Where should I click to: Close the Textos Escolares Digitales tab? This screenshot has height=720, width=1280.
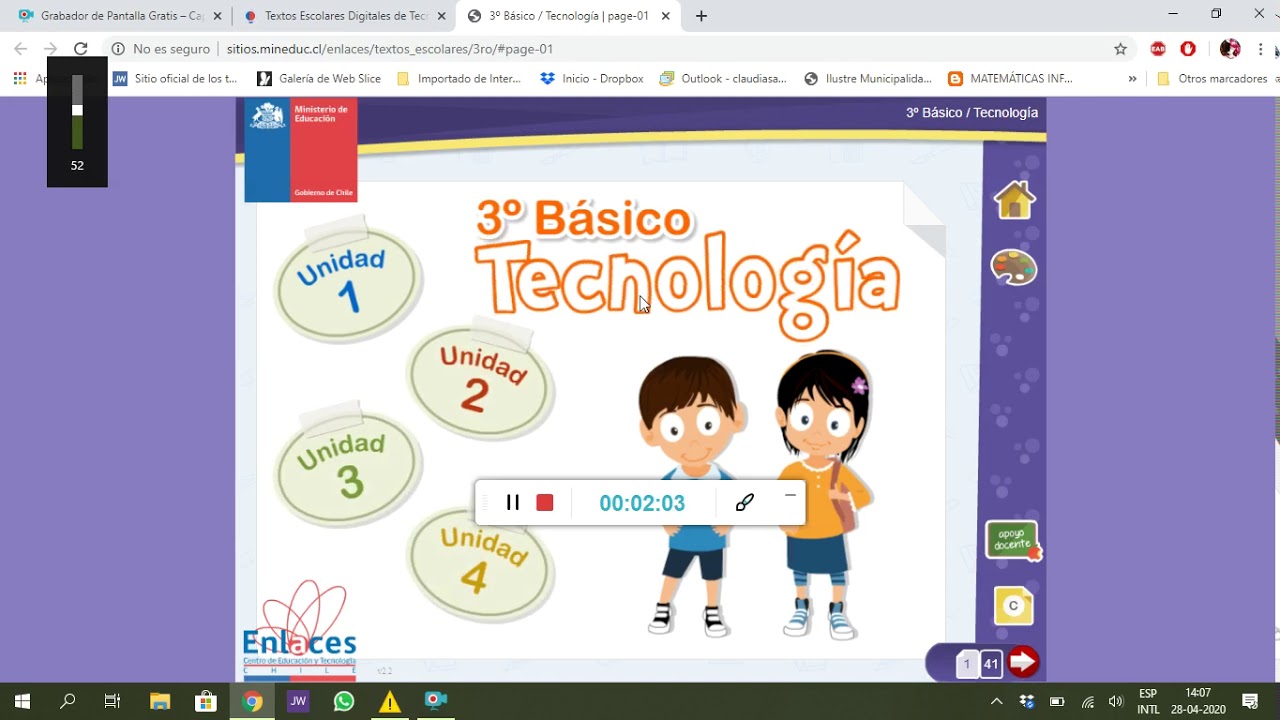pos(441,16)
